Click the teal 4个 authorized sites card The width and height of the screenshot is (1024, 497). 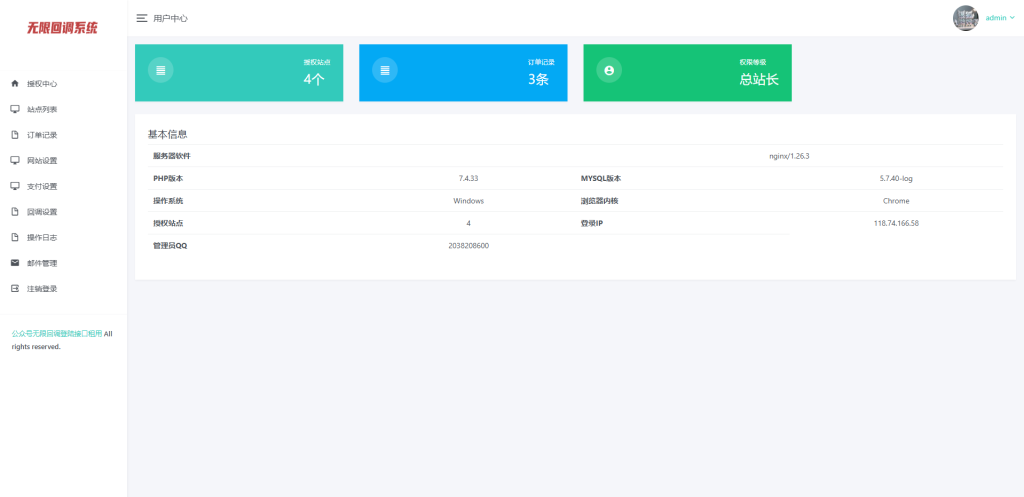pos(239,73)
